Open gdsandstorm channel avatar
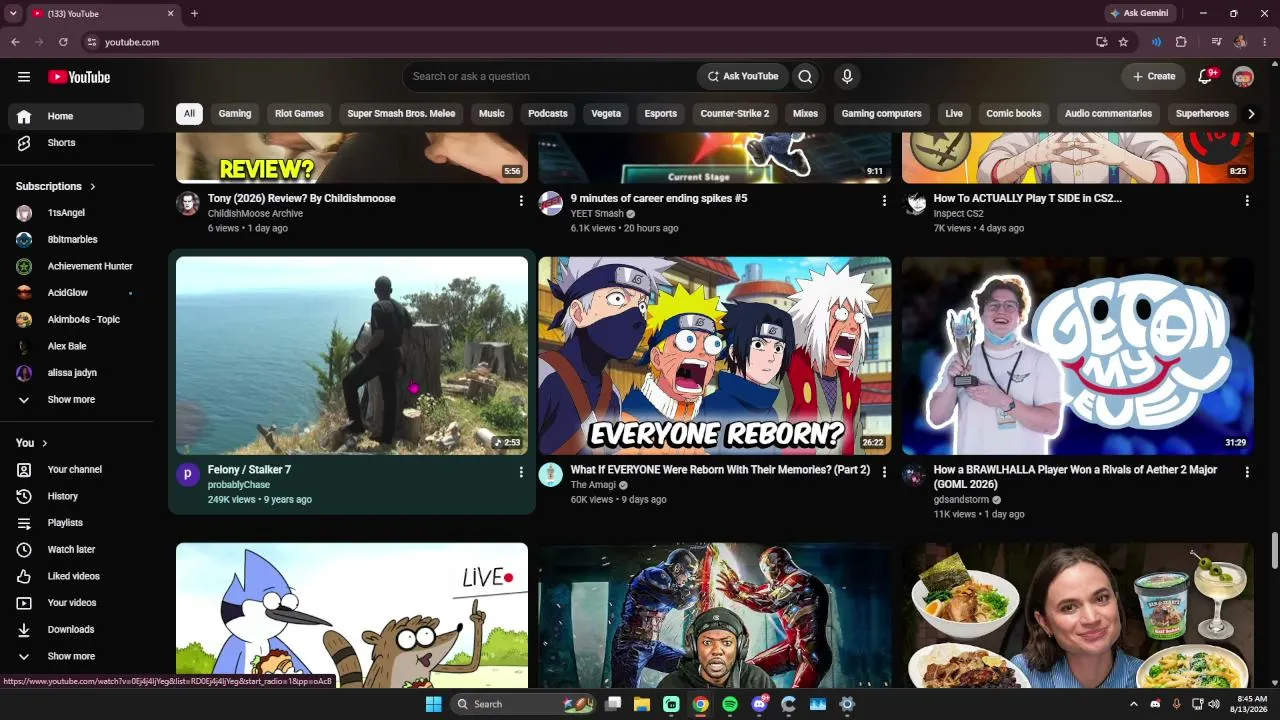Screen dimensions: 1280x720 (914, 474)
